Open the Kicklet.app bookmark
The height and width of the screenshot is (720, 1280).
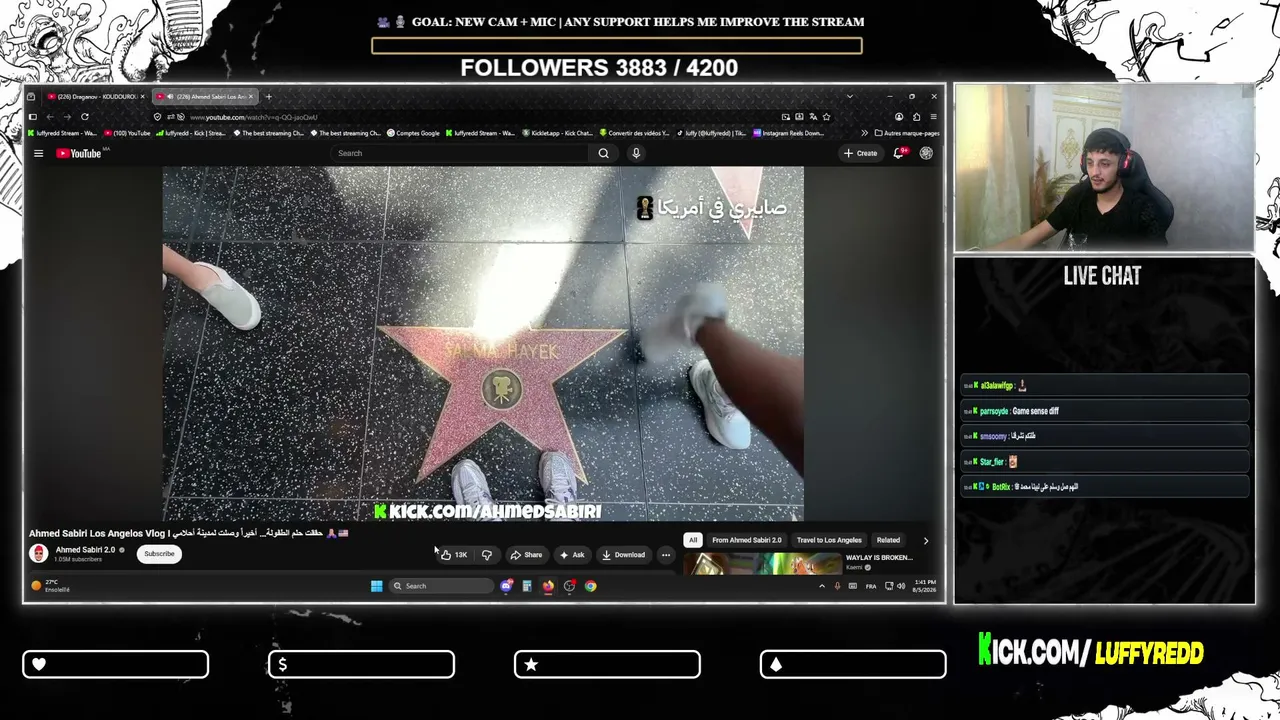558,133
